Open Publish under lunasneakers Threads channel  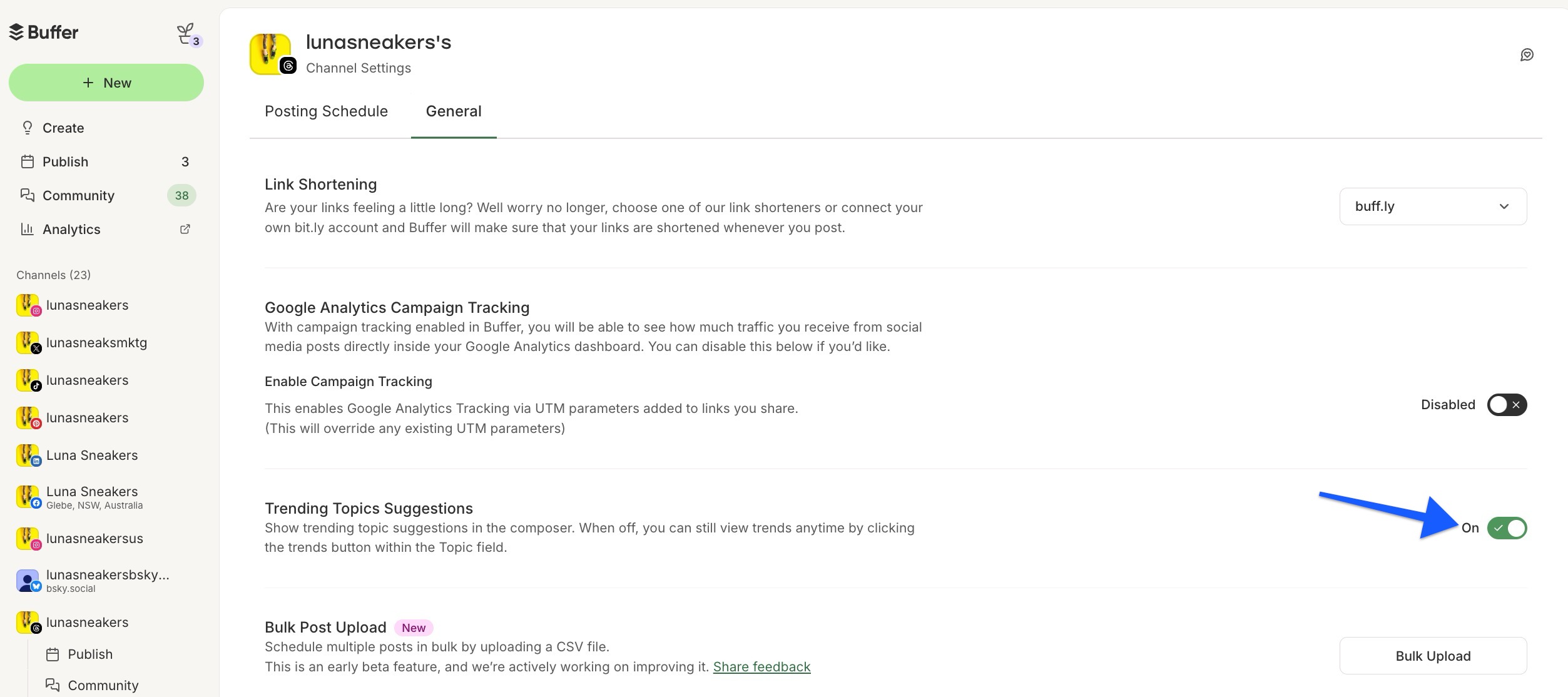pos(119,654)
